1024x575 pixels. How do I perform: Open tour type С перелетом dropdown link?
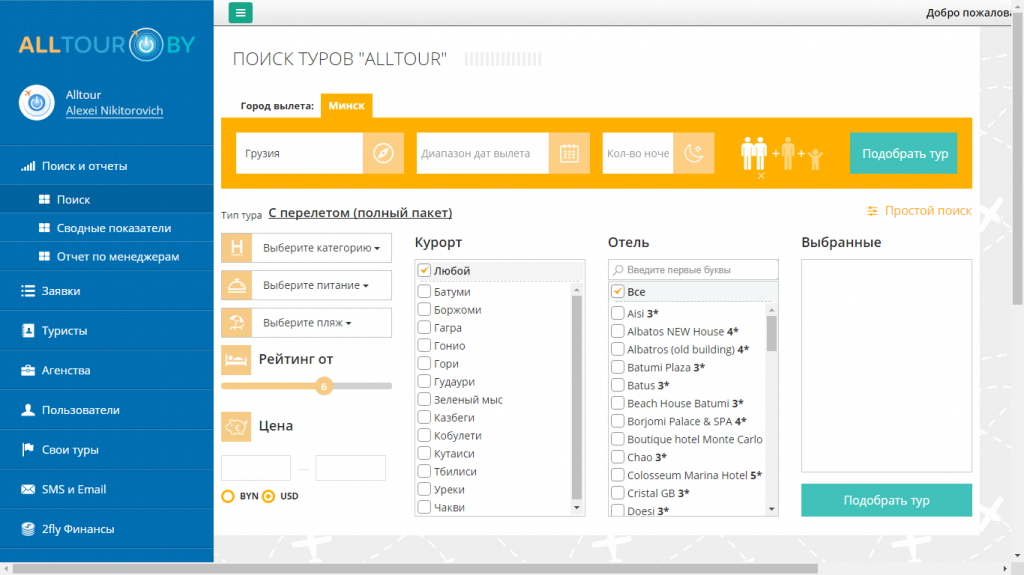pyautogui.click(x=360, y=213)
